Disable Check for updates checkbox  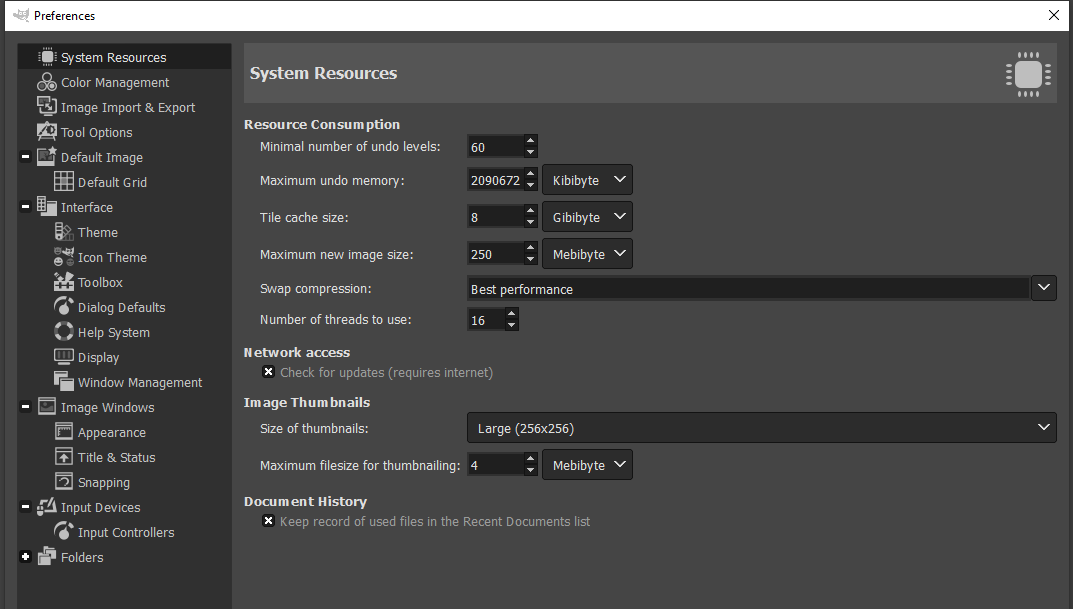268,372
